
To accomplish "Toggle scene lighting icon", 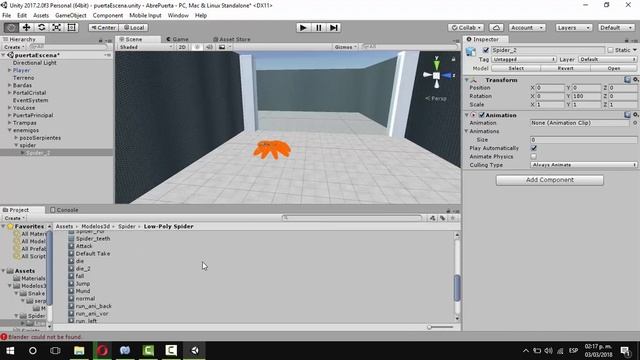I will point(197,47).
